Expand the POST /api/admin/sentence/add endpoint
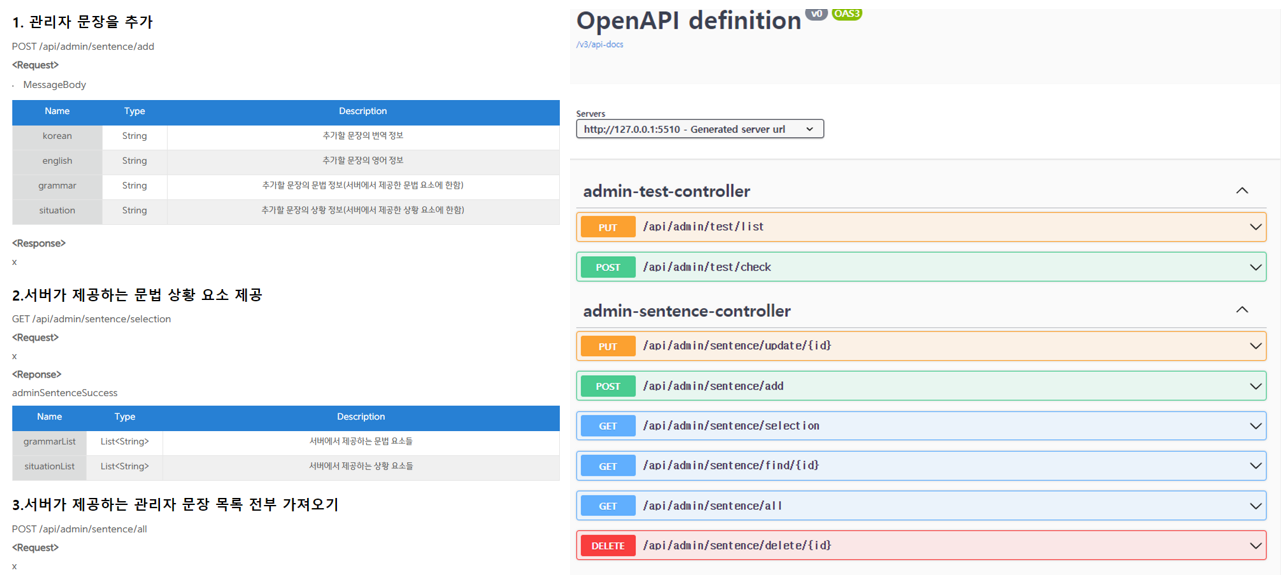Screen dimensions: 1283x580 1255,386
